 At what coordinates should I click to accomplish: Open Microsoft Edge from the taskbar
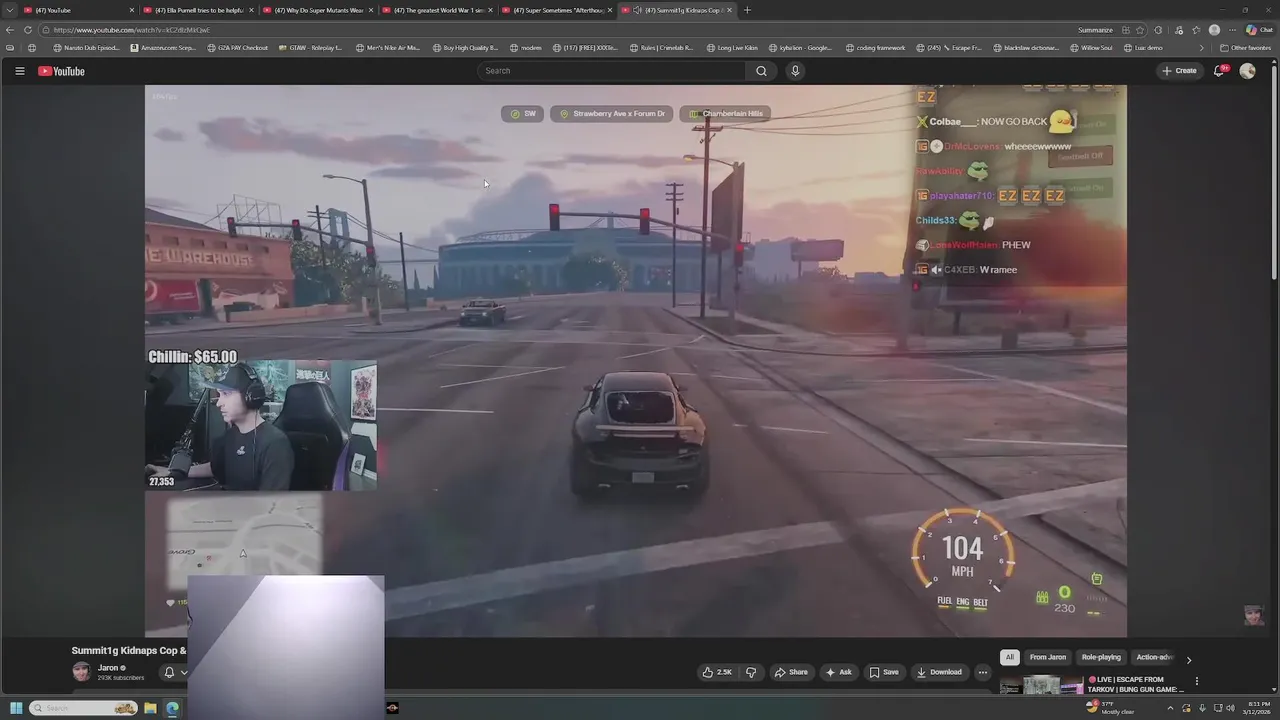coord(172,708)
